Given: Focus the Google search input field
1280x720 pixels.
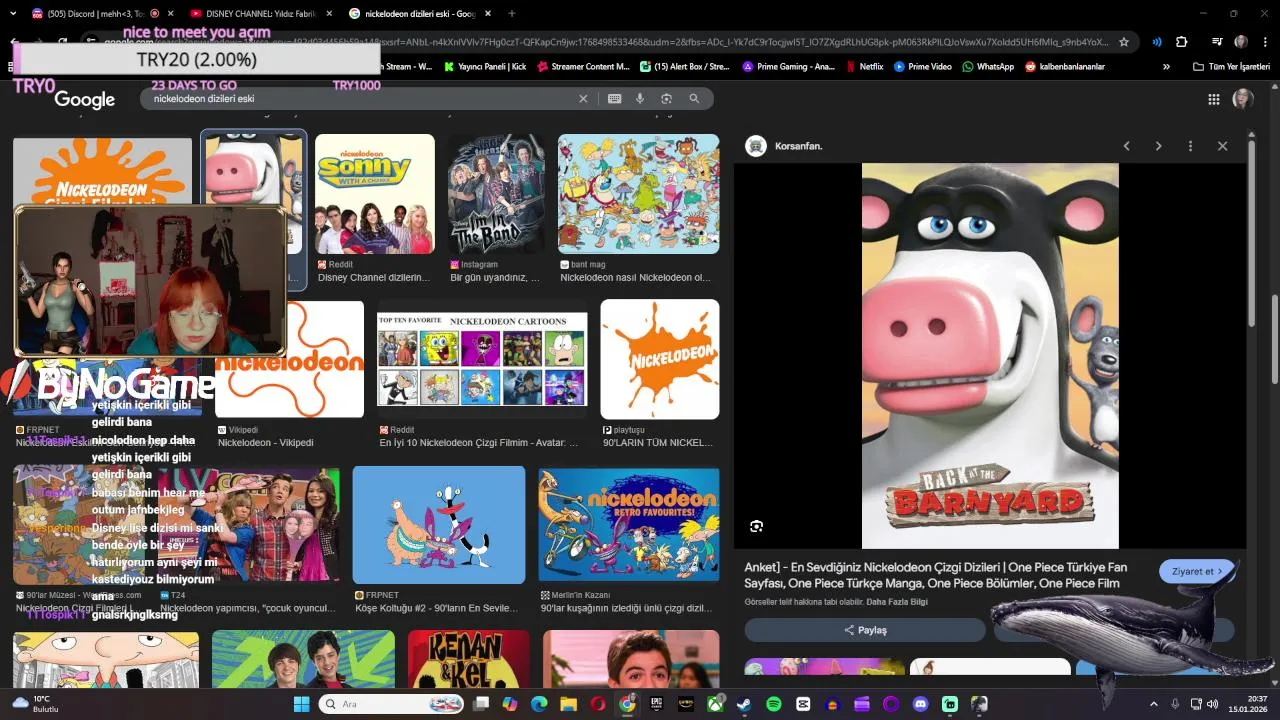Looking at the screenshot, I should 360,99.
